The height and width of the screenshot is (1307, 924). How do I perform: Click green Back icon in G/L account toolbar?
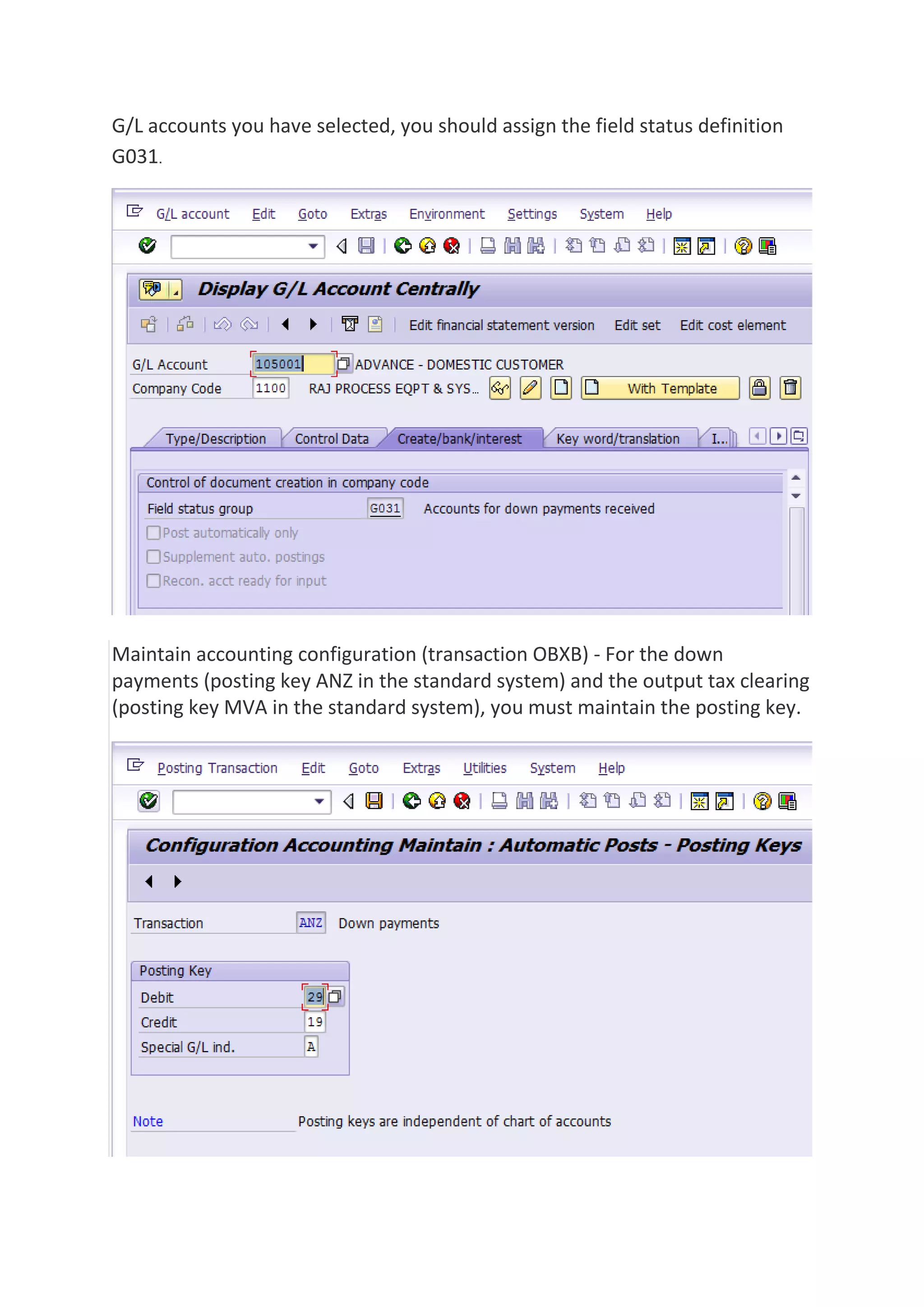pos(403,246)
